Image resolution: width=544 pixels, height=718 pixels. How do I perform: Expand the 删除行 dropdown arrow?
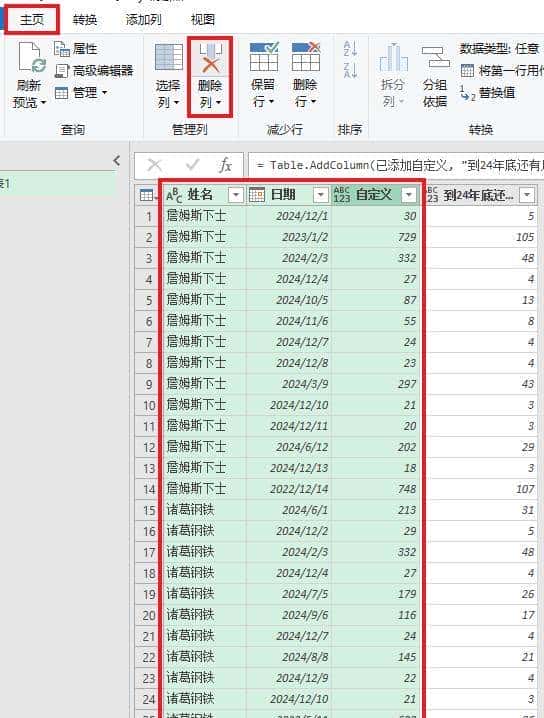pyautogui.click(x=313, y=102)
